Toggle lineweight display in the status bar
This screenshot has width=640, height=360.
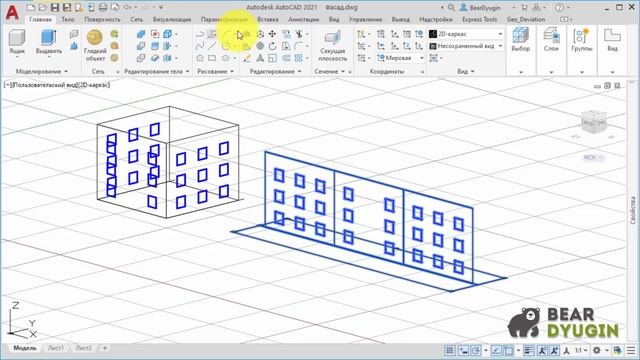[529, 351]
